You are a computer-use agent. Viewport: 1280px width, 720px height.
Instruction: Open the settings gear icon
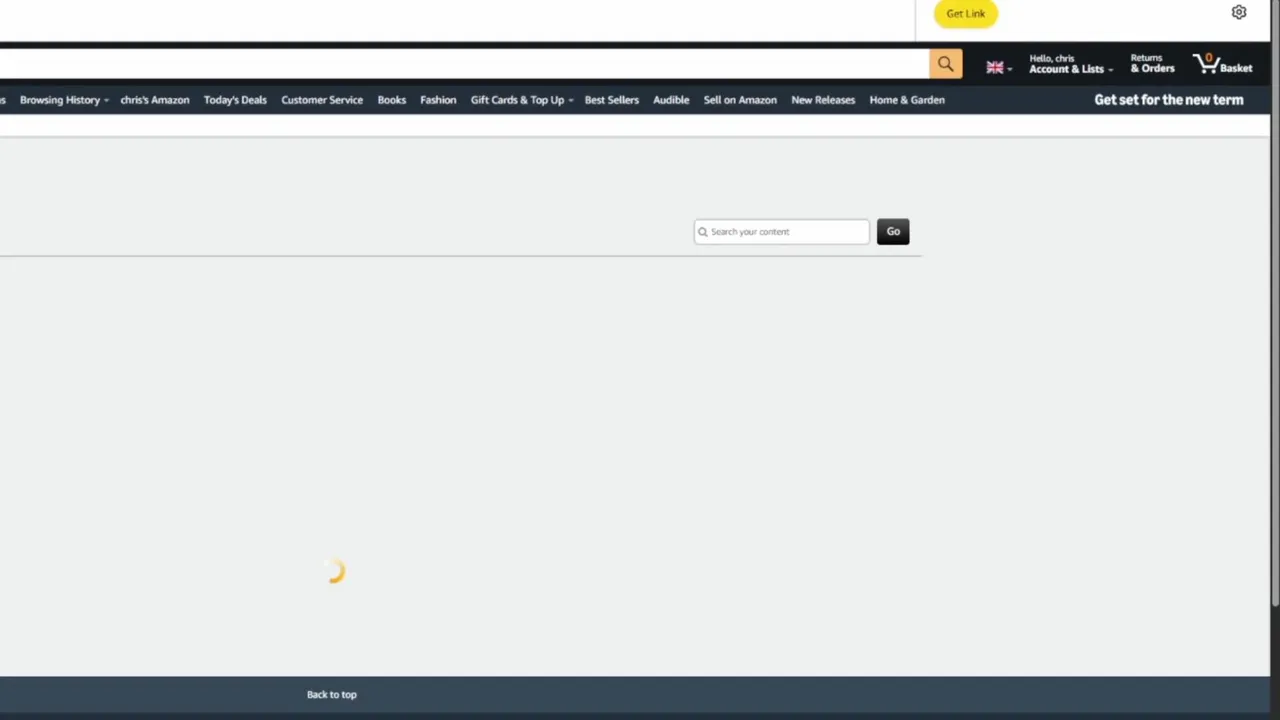pyautogui.click(x=1239, y=13)
